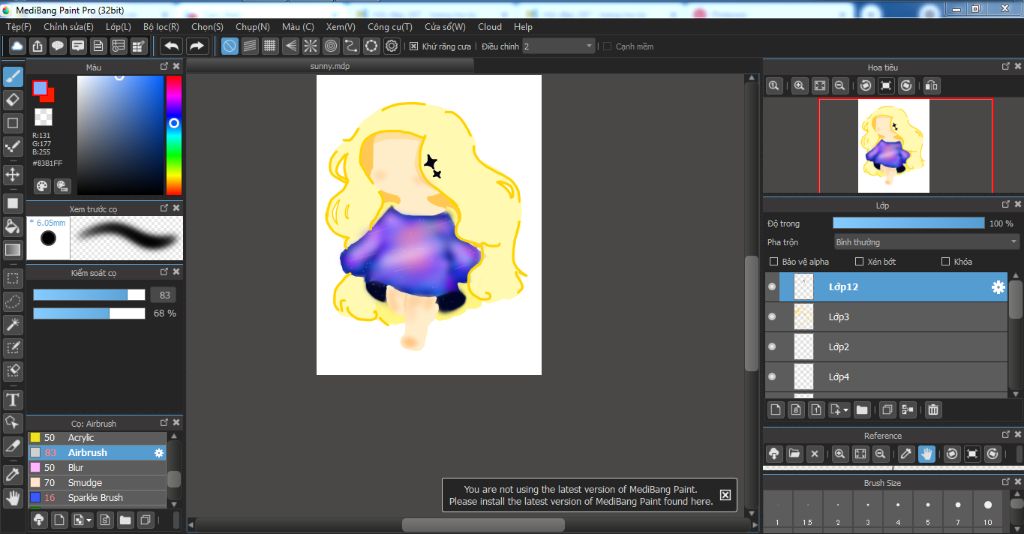The height and width of the screenshot is (534, 1024).
Task: Pick the Magic Wand selection tool
Action: (13, 325)
